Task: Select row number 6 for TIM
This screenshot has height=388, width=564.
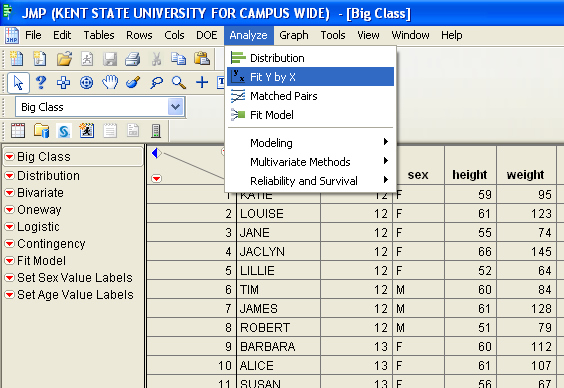Action: 192,290
